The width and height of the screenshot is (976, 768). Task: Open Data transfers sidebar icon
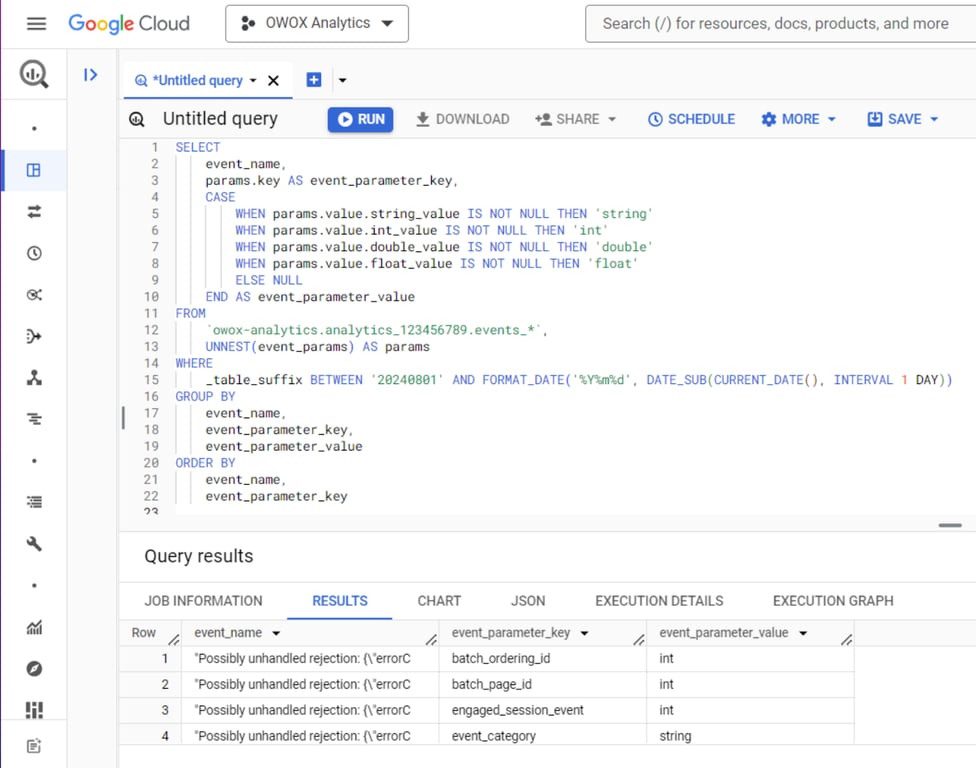(x=34, y=212)
